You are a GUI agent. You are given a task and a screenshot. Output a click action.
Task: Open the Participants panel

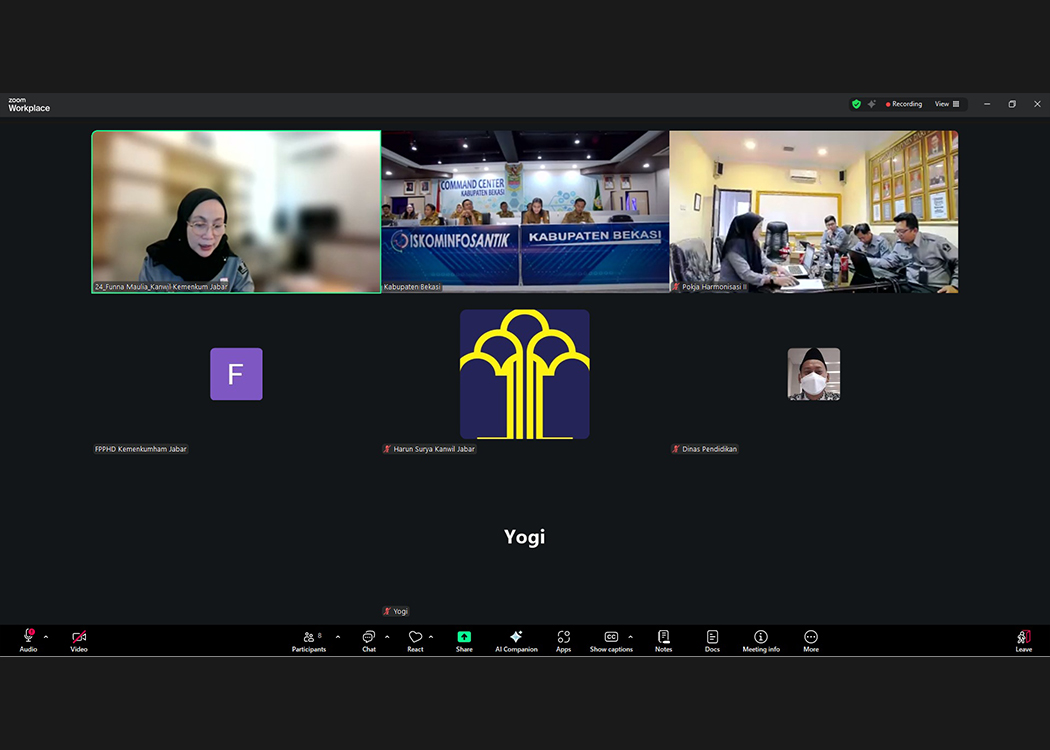point(309,638)
